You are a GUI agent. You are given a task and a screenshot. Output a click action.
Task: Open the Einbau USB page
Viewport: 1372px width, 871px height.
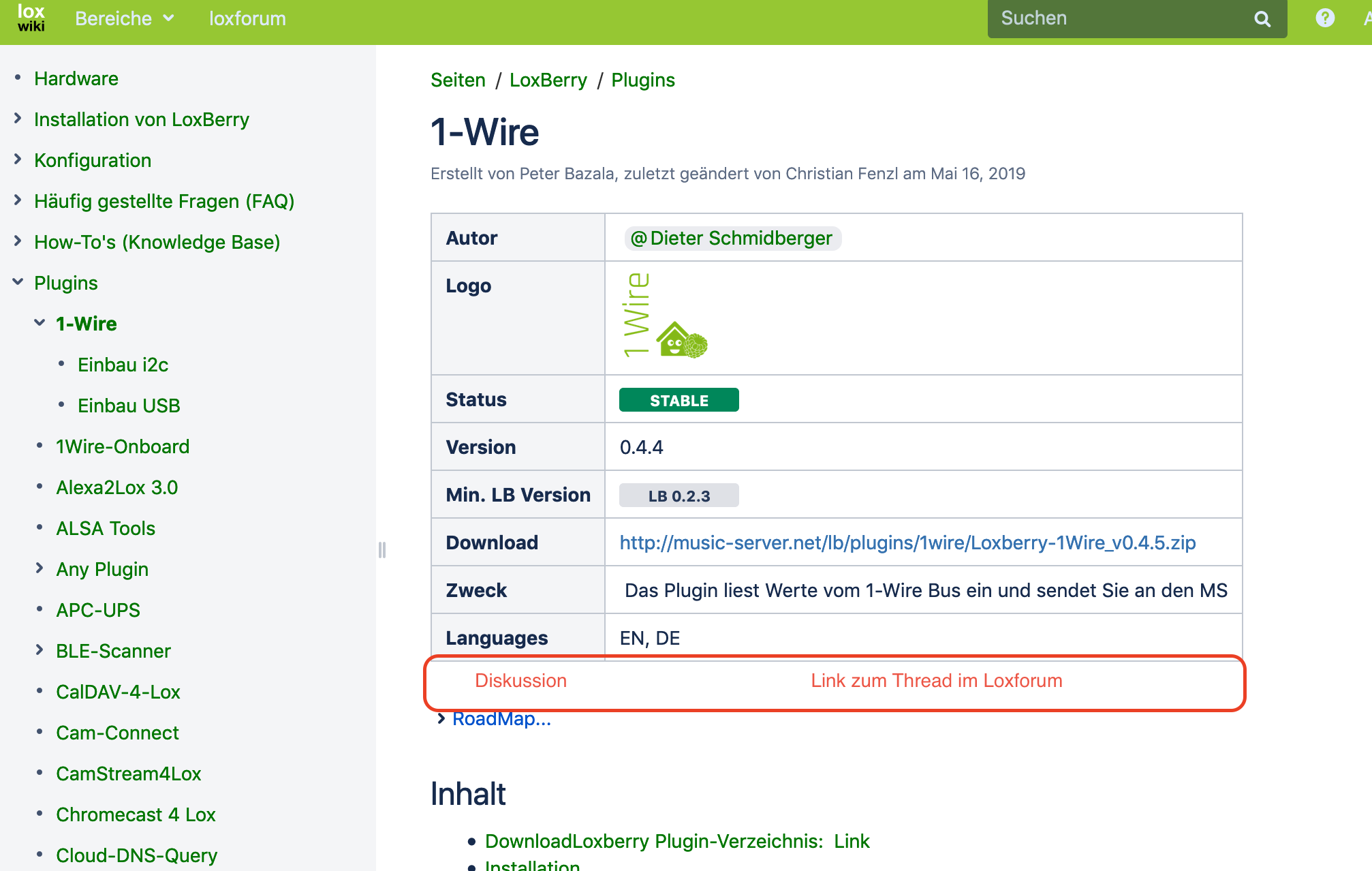click(129, 406)
